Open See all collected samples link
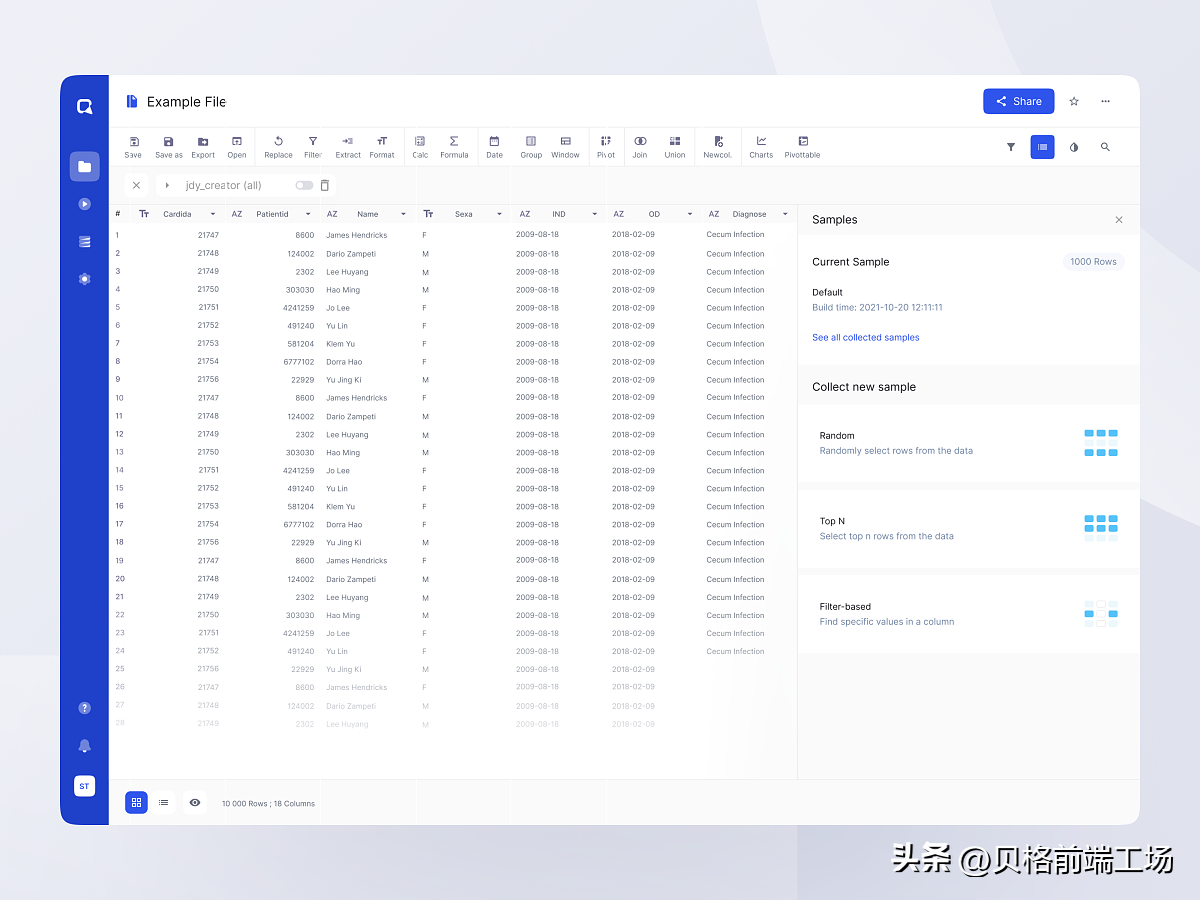 point(866,338)
